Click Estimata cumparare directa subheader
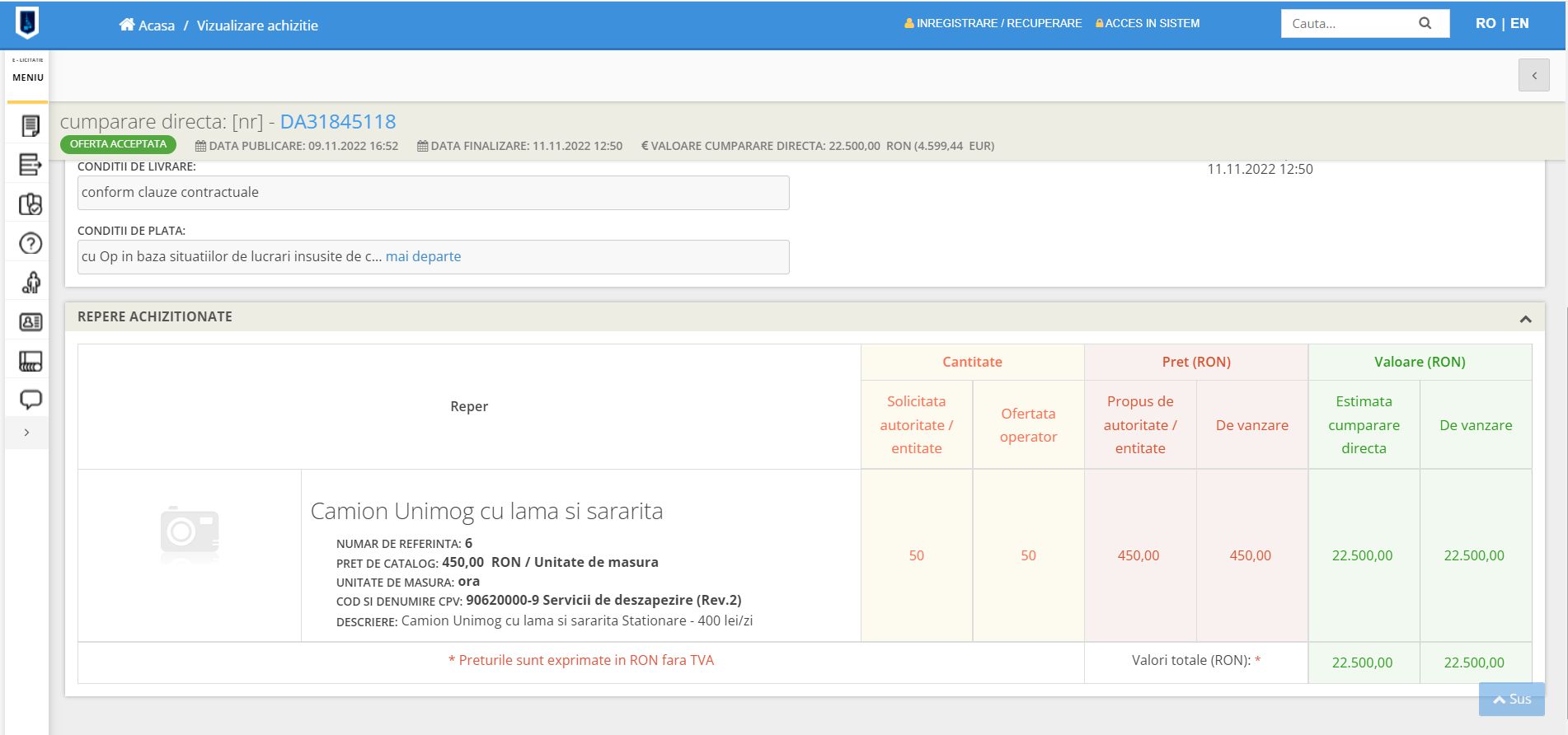This screenshot has width=1568, height=735. pyautogui.click(x=1364, y=424)
